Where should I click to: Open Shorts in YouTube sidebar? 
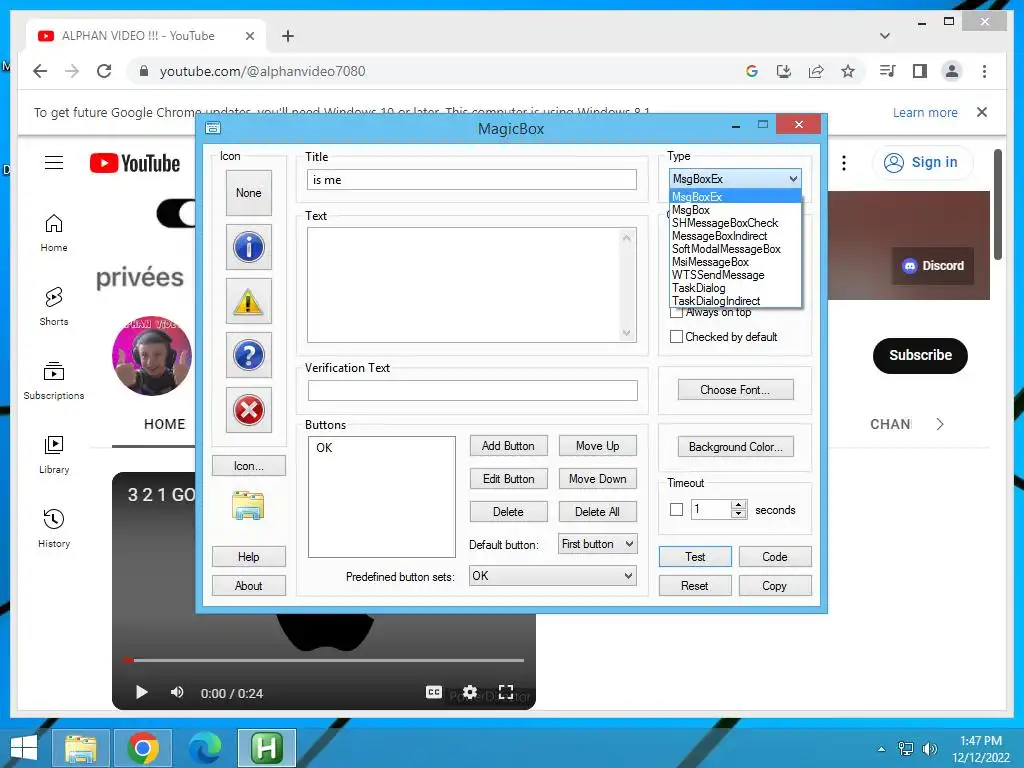54,306
